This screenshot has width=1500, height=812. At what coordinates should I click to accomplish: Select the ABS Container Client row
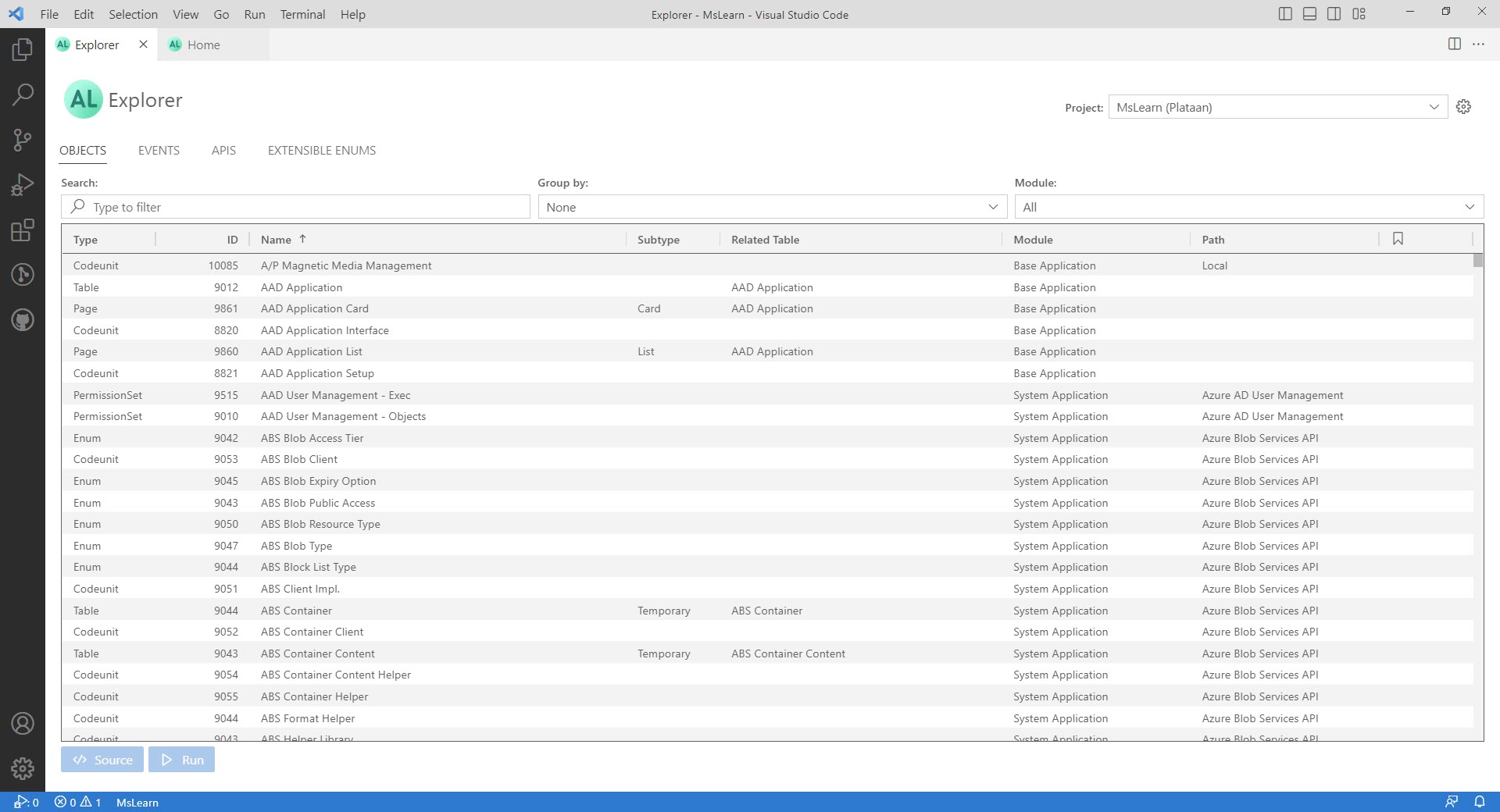pyautogui.click(x=767, y=632)
